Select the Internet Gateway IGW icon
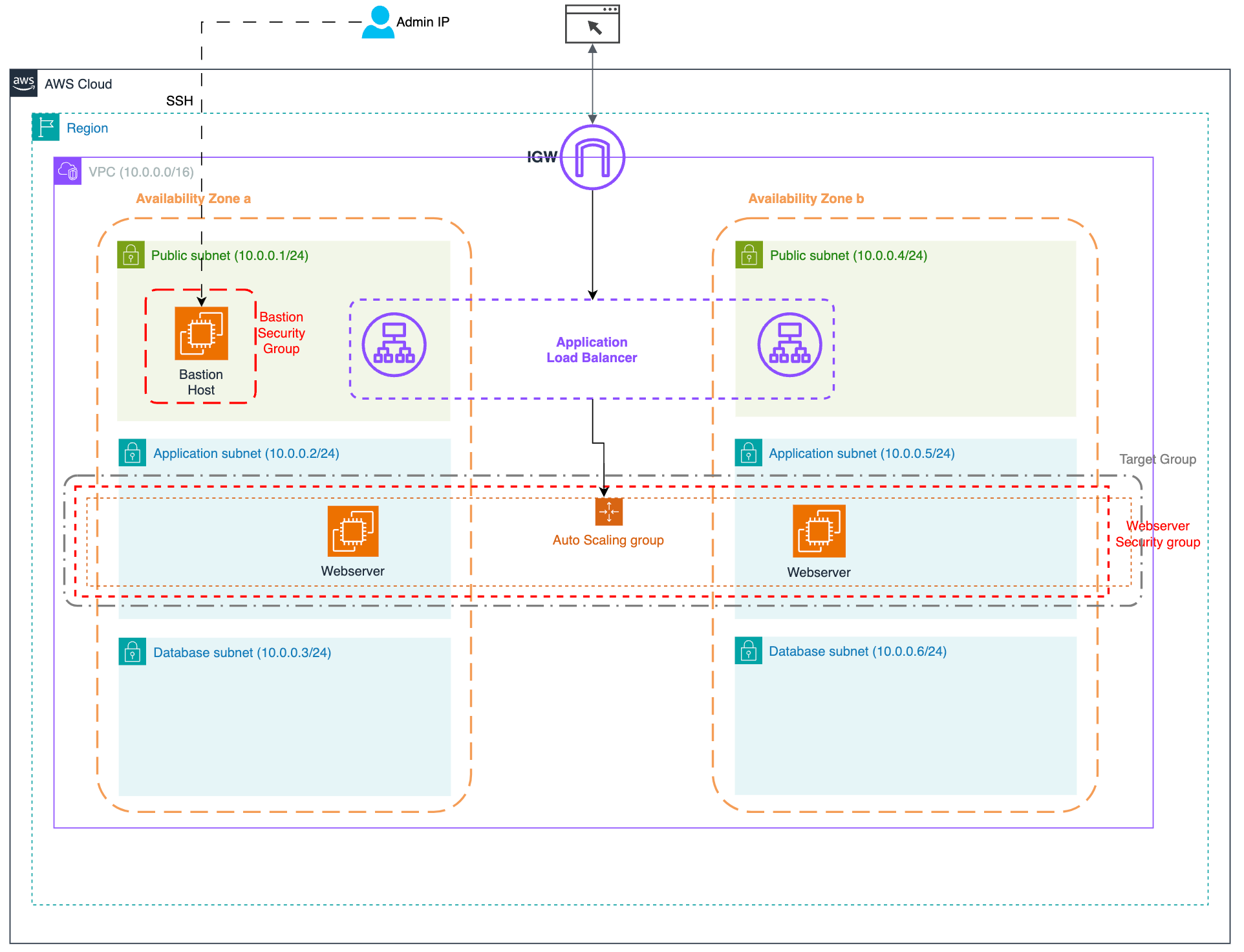The height and width of the screenshot is (952, 1244). point(592,157)
